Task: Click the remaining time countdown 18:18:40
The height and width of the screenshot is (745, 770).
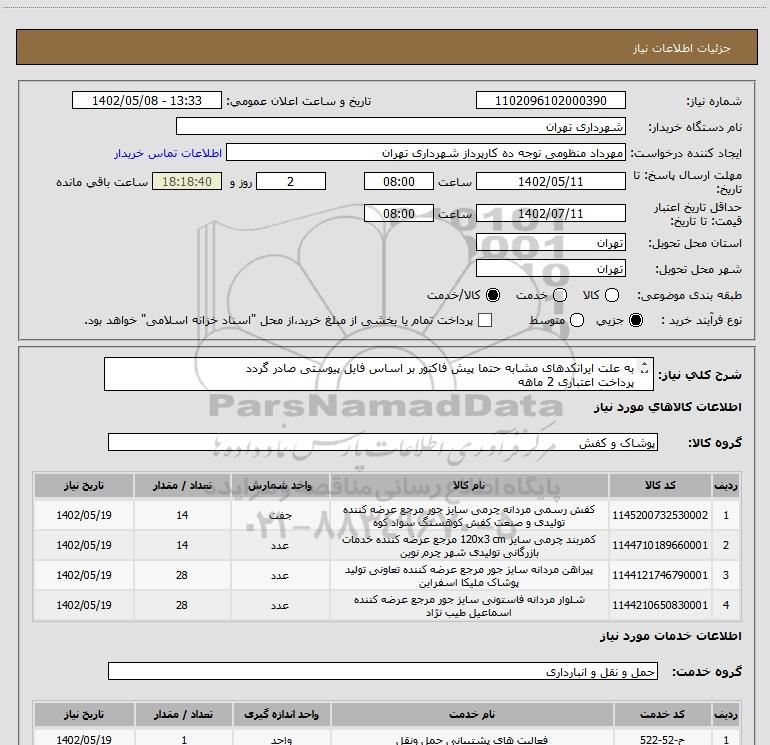Action: (187, 181)
